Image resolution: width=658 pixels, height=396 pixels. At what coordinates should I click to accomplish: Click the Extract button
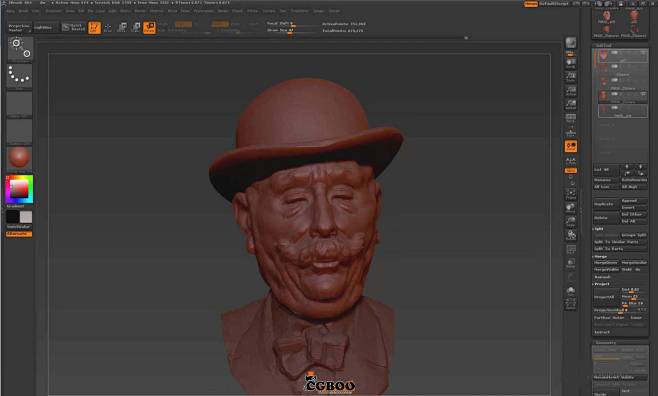pos(602,332)
